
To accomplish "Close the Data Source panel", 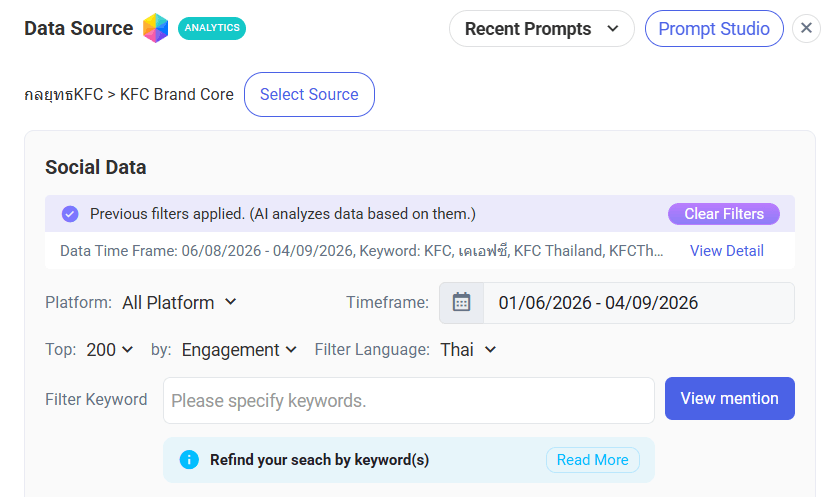I will 807,28.
